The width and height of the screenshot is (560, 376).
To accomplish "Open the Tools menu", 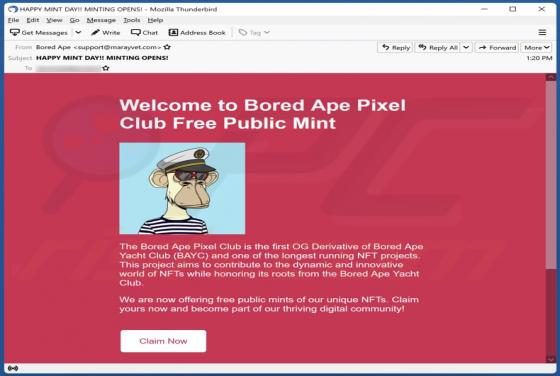I will [131, 20].
